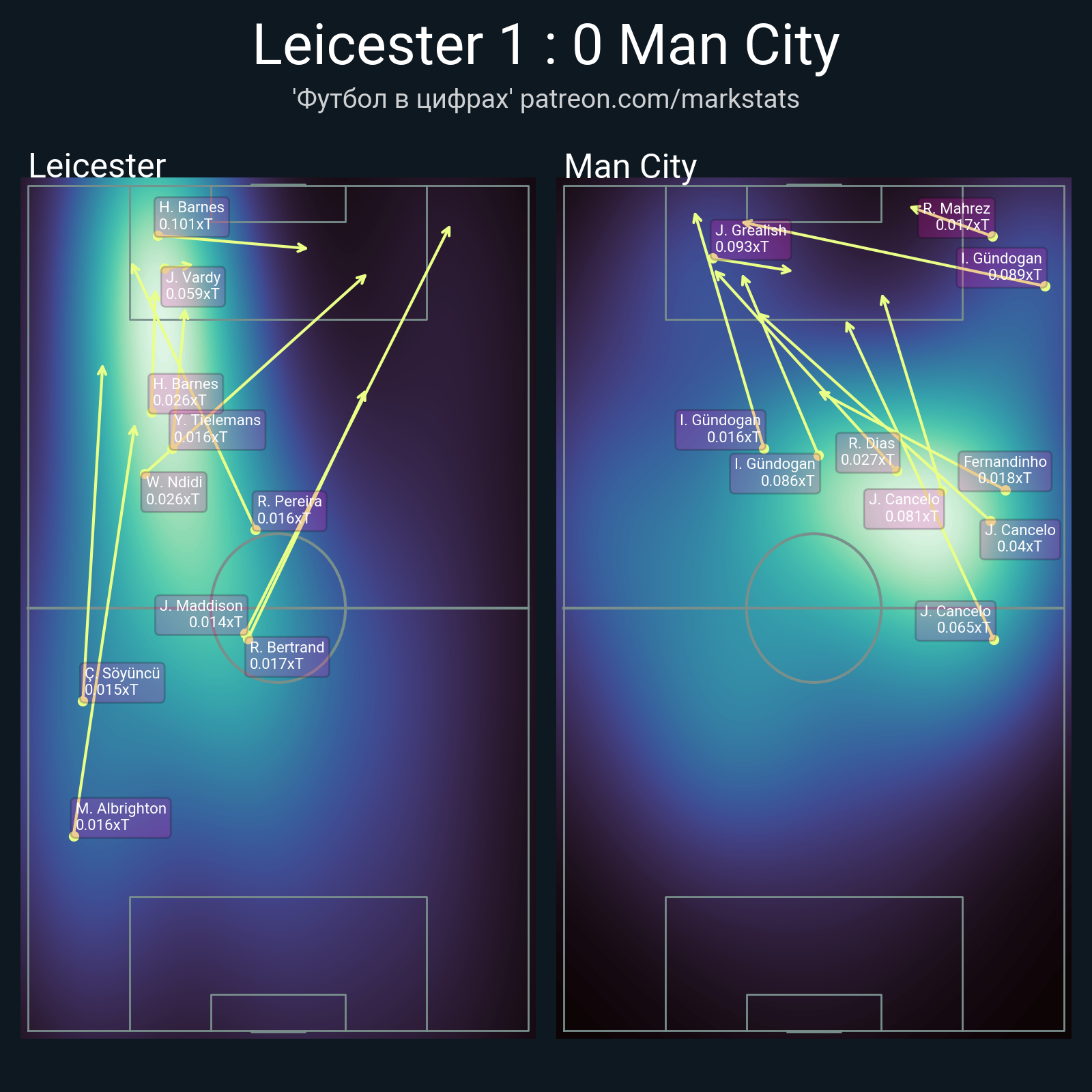This screenshot has height=1092, width=1092.
Task: Click the 'Leicester' pitch heading
Action: 97,167
